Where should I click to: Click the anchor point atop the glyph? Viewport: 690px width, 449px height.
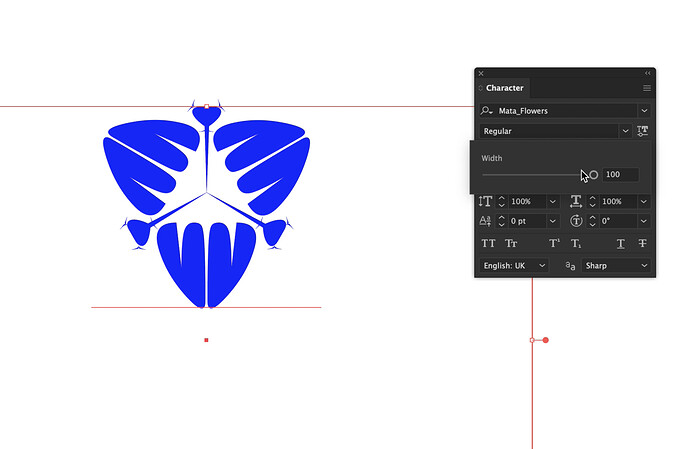point(207,107)
